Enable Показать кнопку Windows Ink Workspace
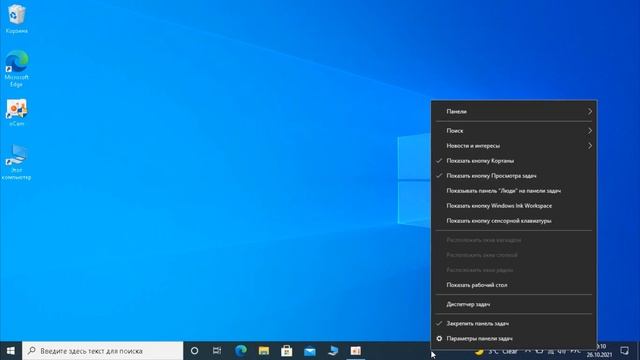 click(514, 206)
